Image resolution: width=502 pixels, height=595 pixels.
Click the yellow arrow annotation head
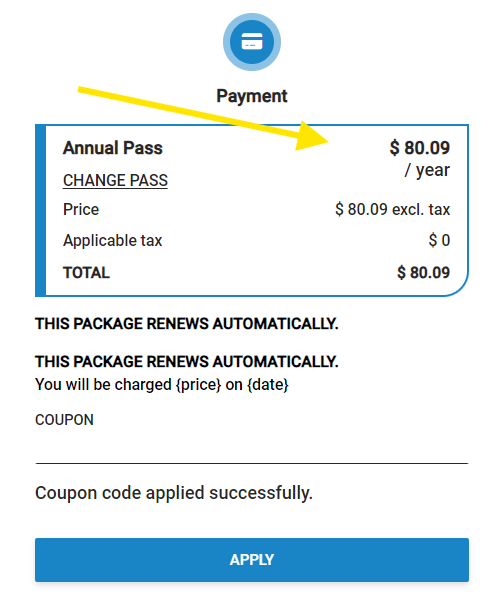(x=309, y=137)
